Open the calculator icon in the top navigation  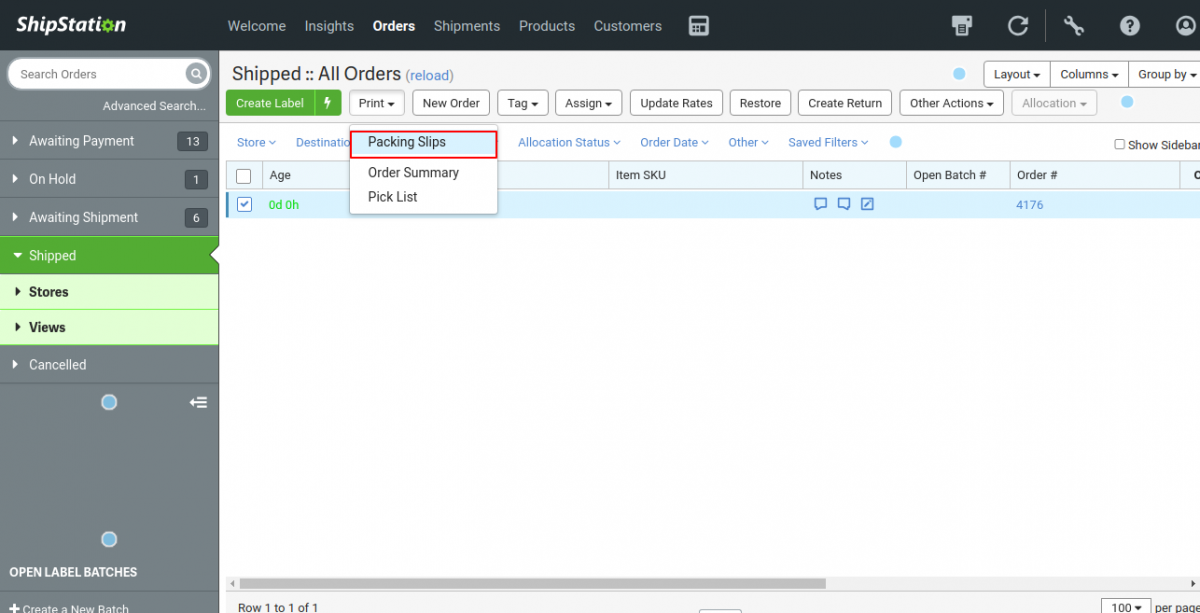699,26
